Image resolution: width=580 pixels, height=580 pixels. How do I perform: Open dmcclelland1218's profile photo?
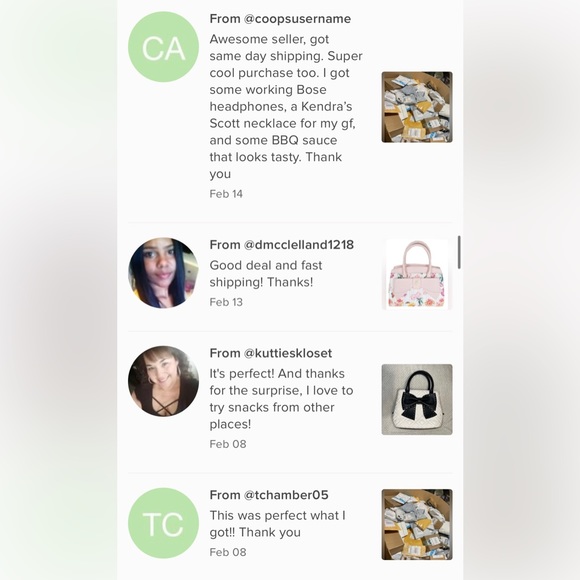[163, 273]
